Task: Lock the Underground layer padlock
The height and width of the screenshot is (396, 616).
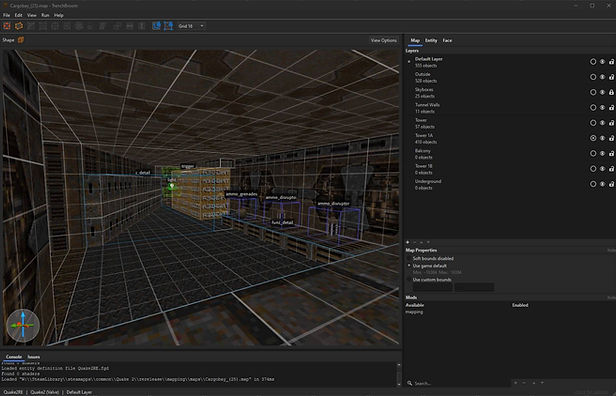Action: tap(611, 184)
